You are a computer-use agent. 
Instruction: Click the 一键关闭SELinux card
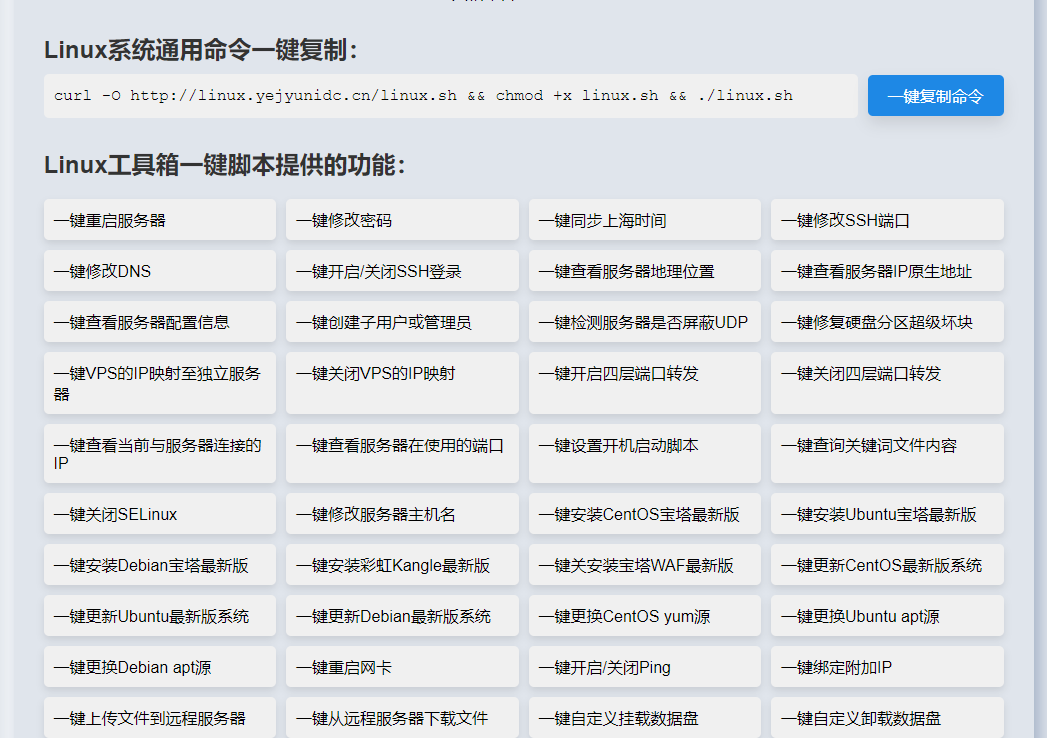click(160, 514)
